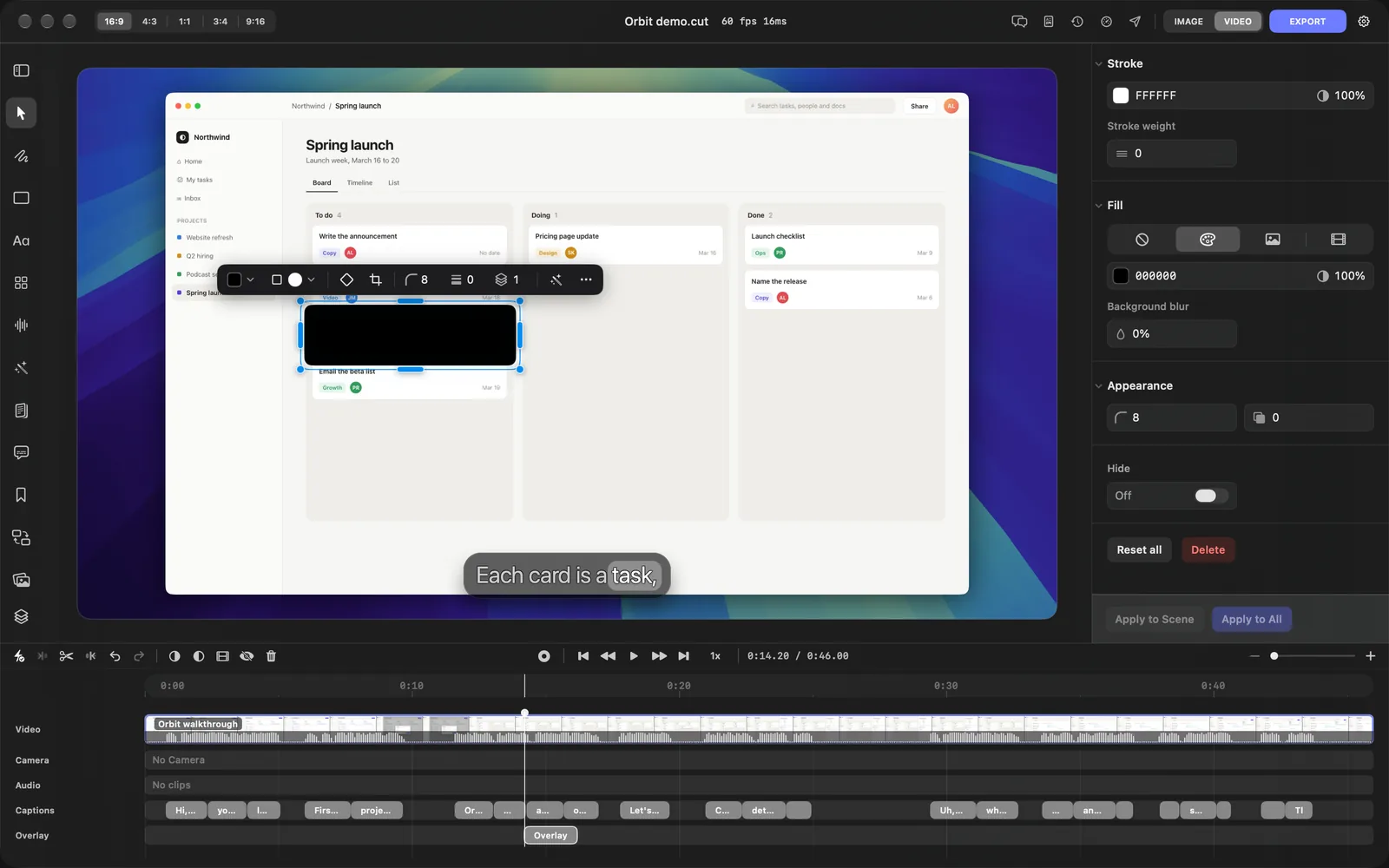
Task: Open the audio waveform tool
Action: click(x=22, y=325)
